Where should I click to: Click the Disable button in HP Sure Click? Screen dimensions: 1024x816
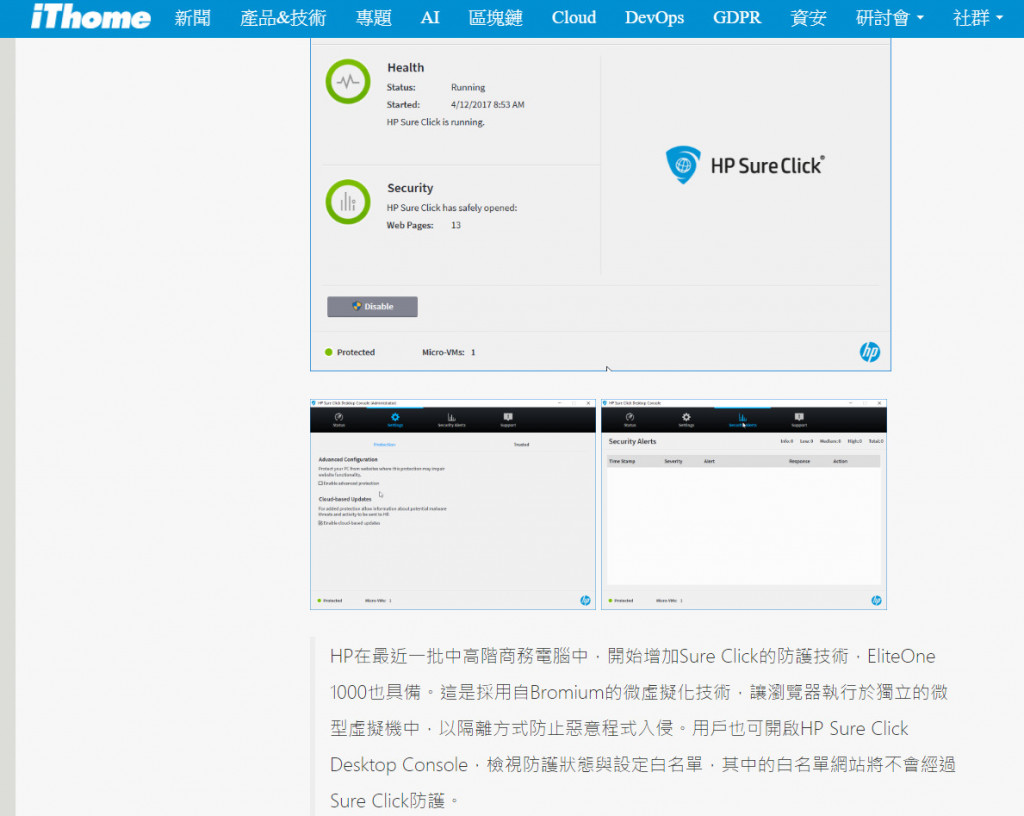[372, 306]
